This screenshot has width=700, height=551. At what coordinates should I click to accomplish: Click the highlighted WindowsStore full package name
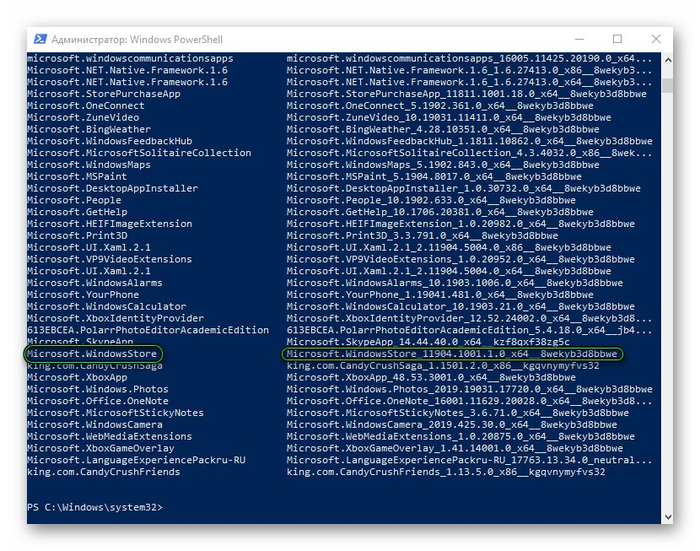[452, 354]
